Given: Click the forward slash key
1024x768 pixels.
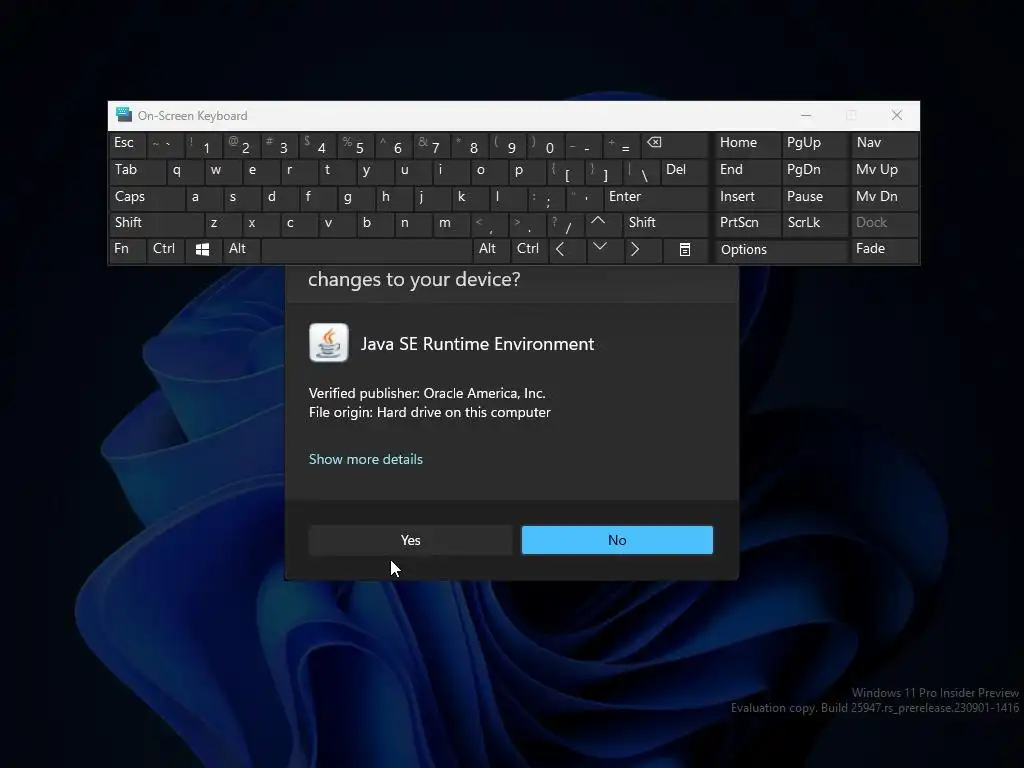Looking at the screenshot, I should click(564, 223).
